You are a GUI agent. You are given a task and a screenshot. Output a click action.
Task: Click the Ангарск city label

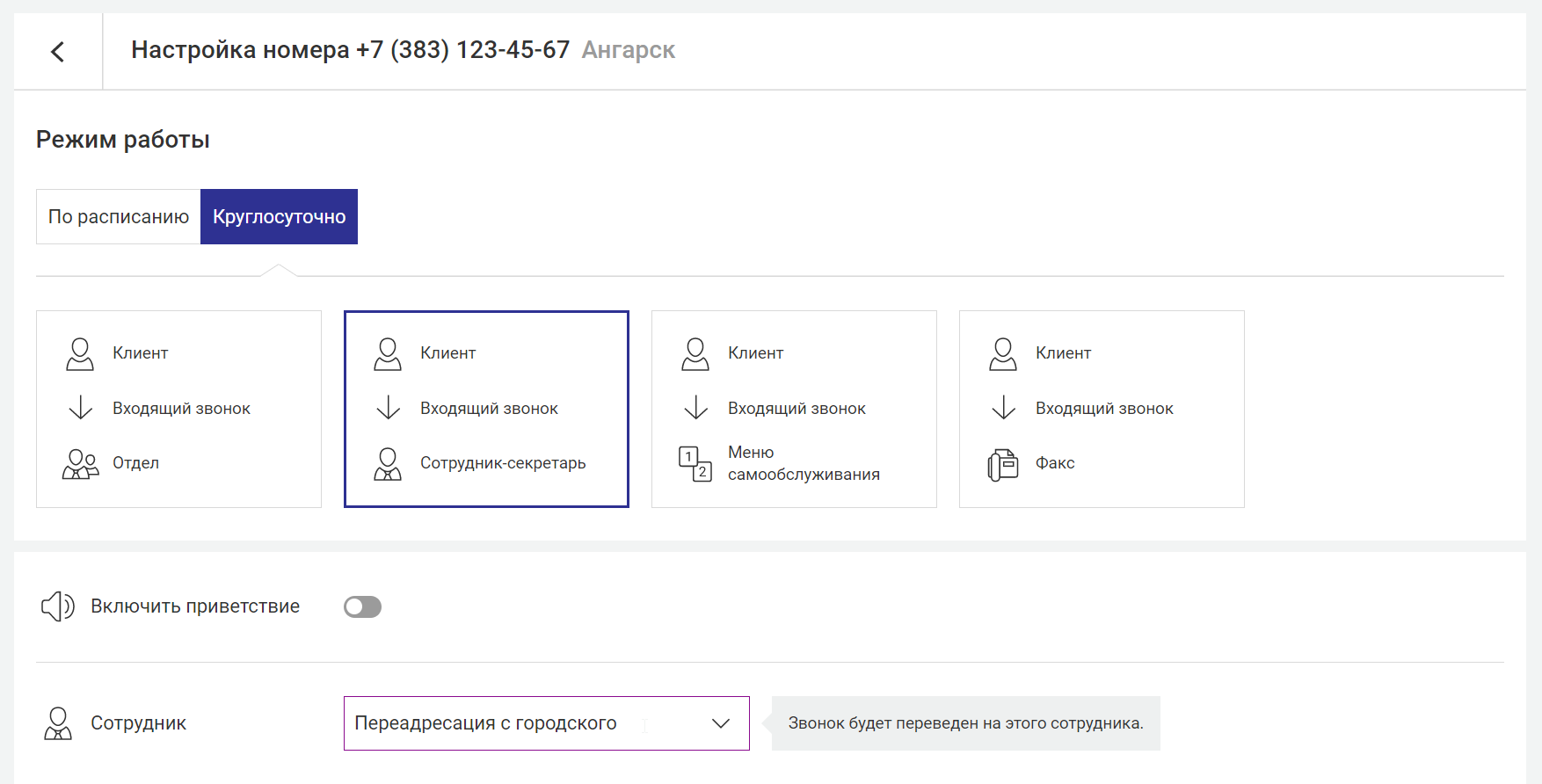click(629, 50)
